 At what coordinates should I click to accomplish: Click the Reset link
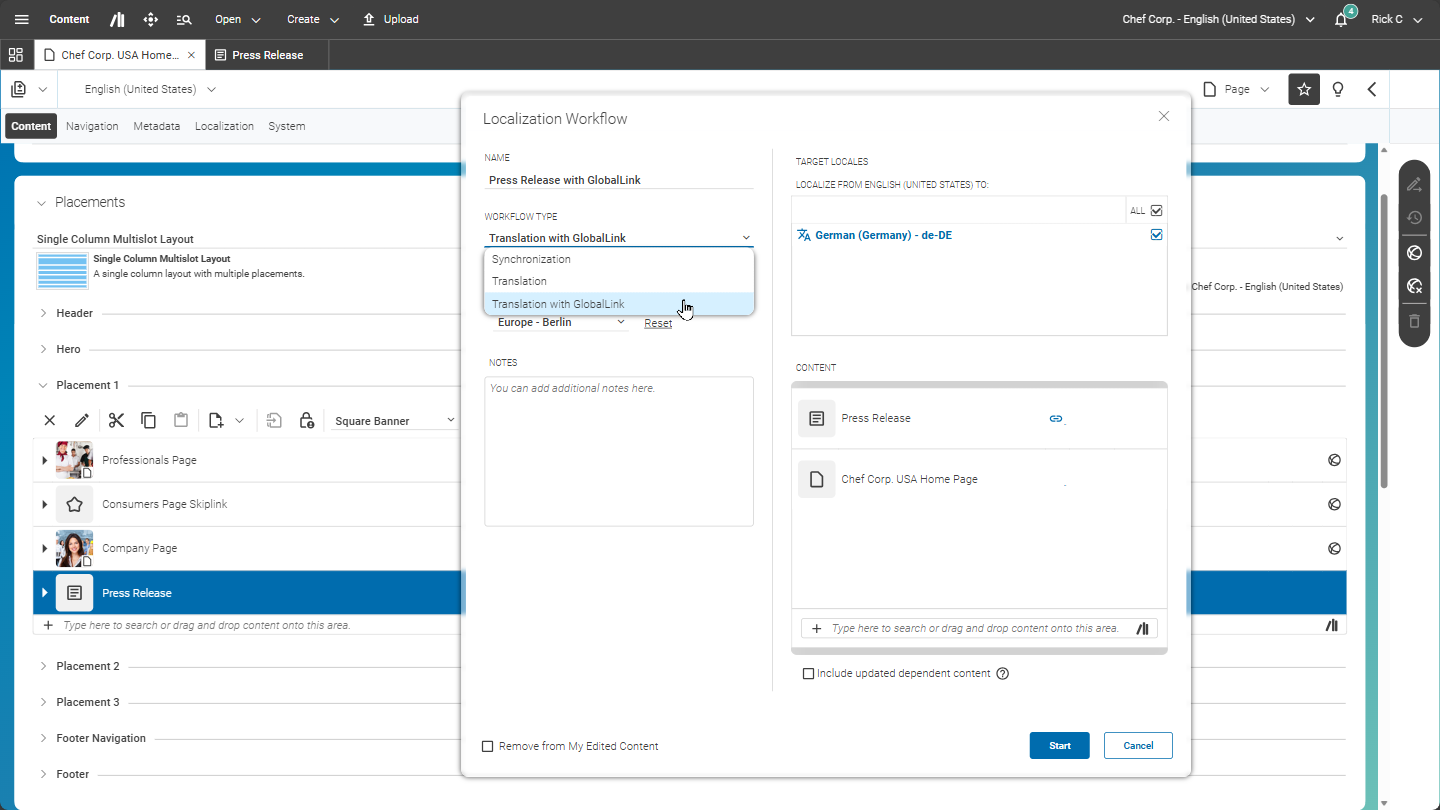tap(658, 323)
